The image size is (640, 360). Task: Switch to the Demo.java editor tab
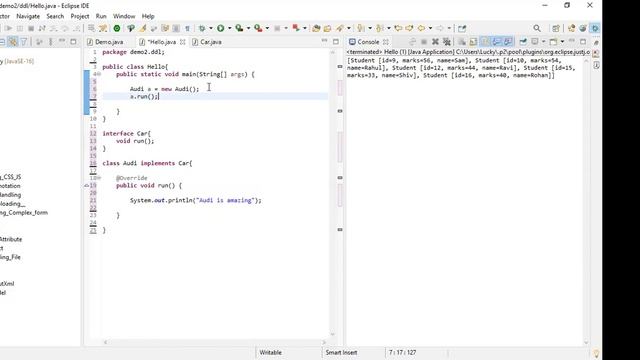click(105, 42)
